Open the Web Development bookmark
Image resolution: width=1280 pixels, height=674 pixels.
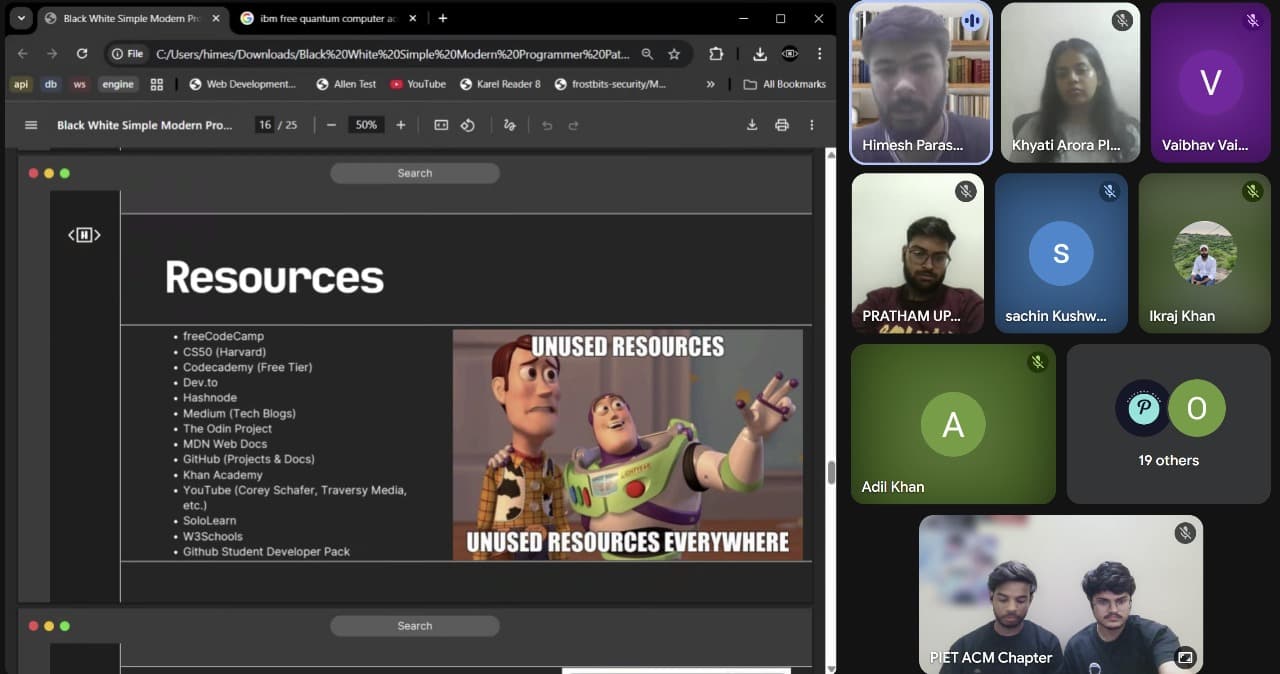point(242,84)
